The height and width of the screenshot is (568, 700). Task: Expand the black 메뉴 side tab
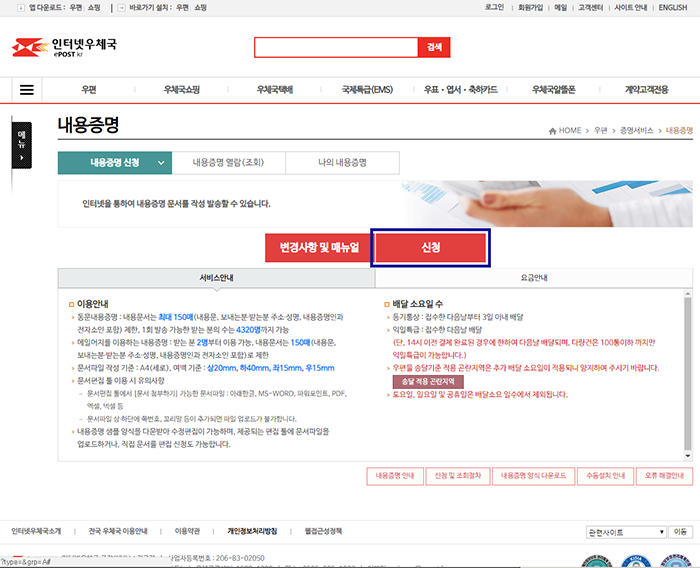pos(21,145)
